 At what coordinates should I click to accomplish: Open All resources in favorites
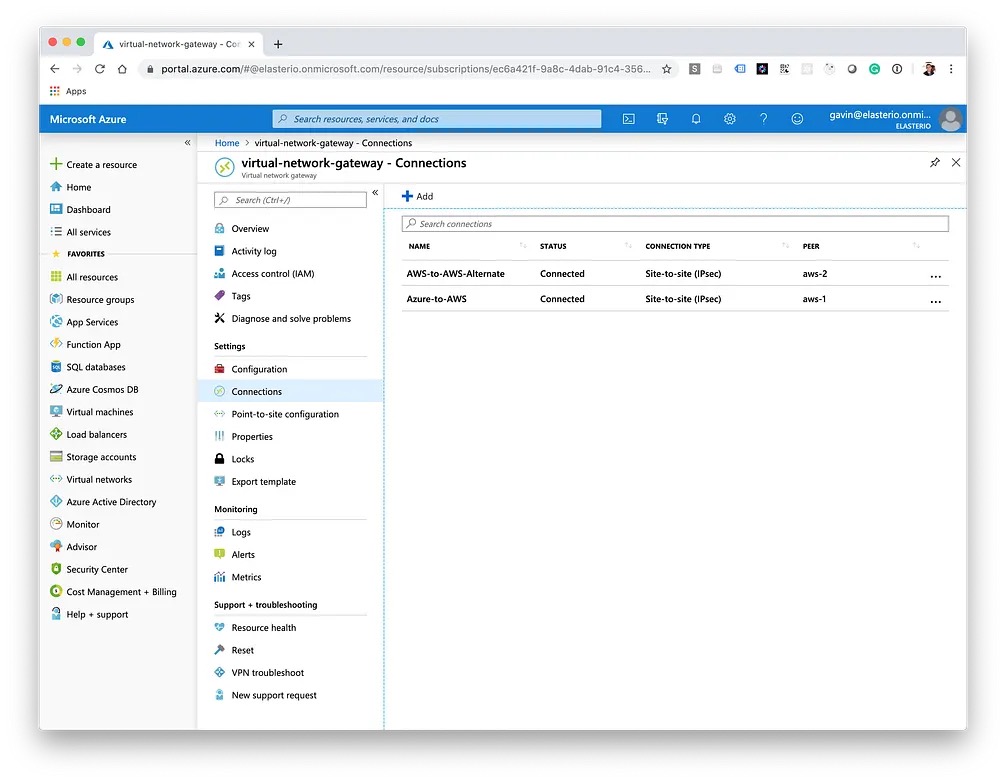coord(84,276)
